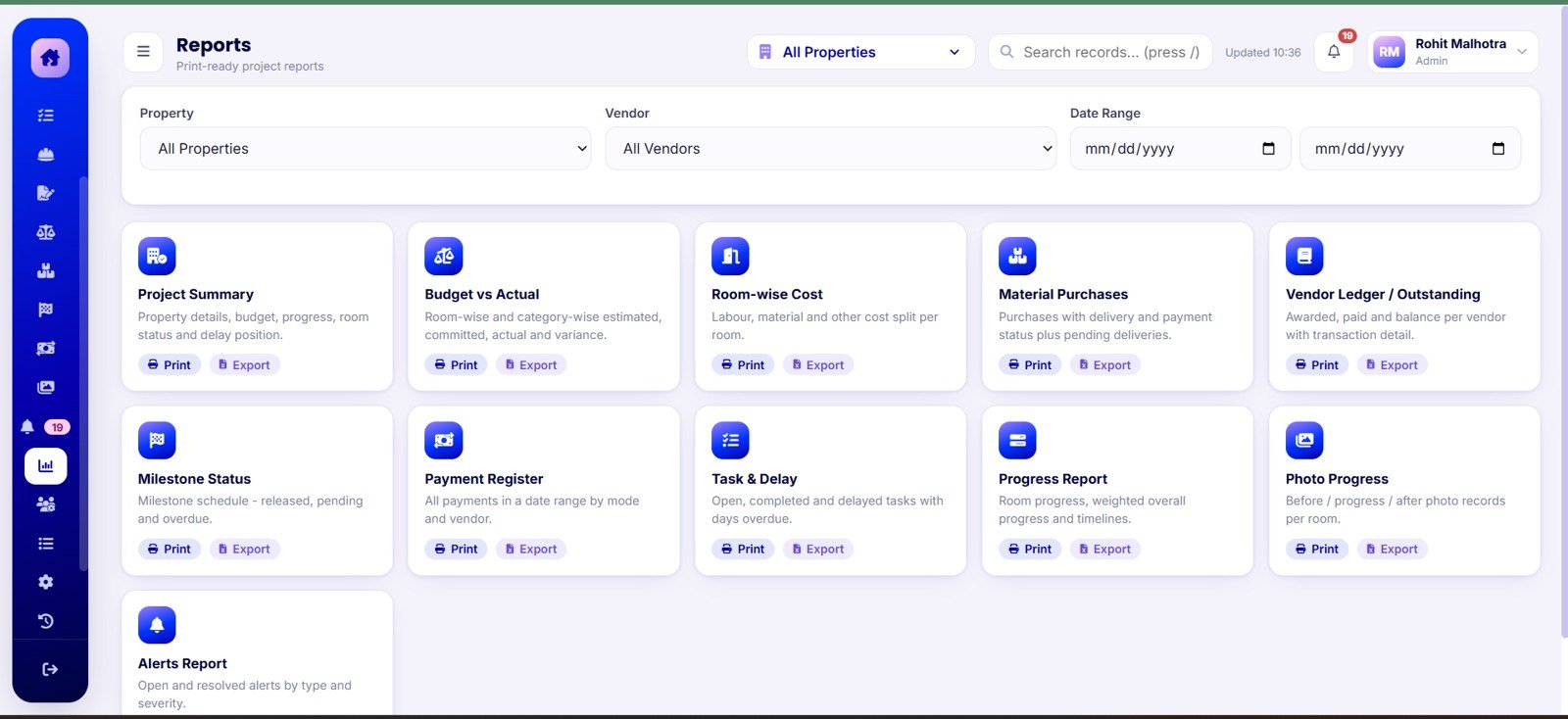Export the Project Summary report
The height and width of the screenshot is (719, 1568).
tap(245, 365)
